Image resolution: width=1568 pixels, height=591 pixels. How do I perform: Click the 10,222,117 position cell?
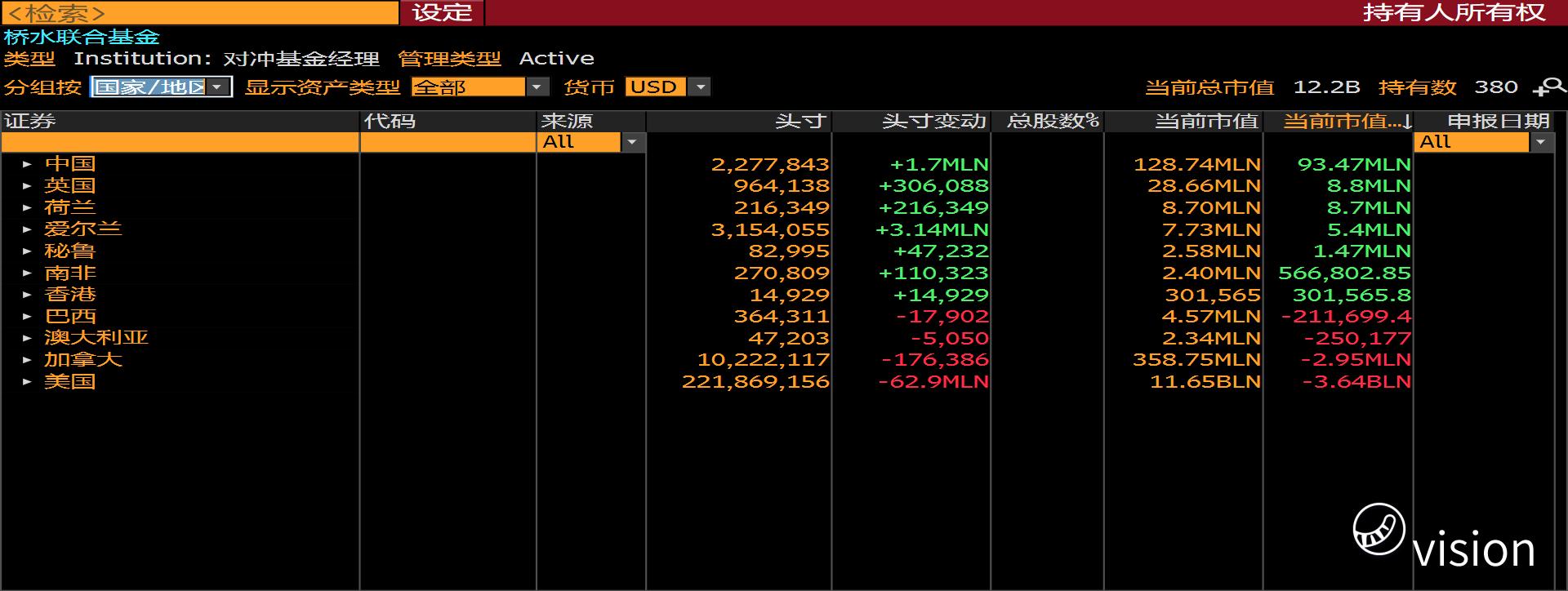[x=763, y=360]
